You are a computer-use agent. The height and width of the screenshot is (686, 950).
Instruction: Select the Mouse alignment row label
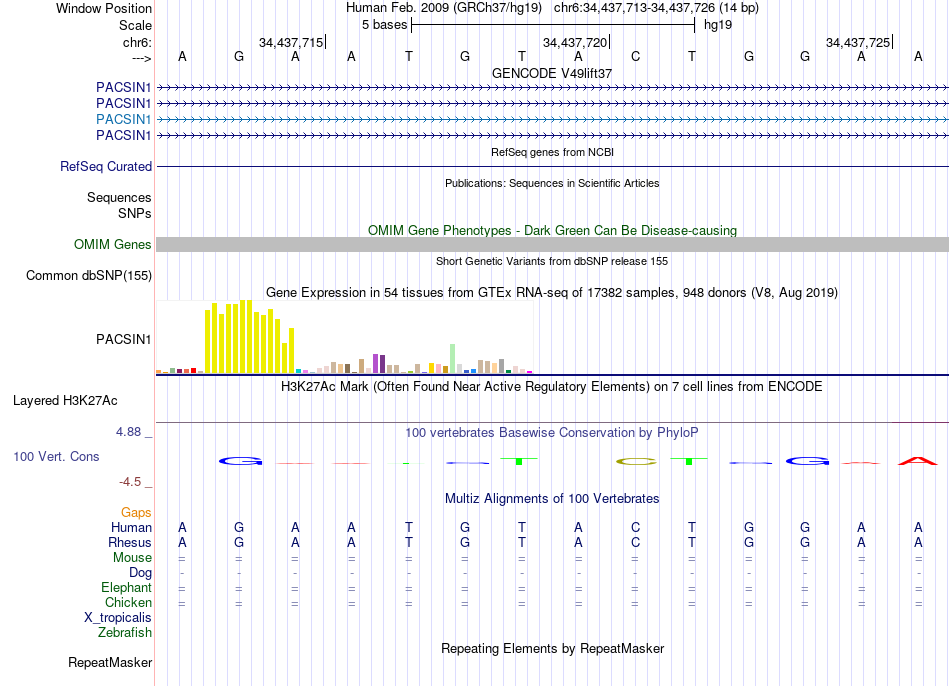pyautogui.click(x=132, y=558)
